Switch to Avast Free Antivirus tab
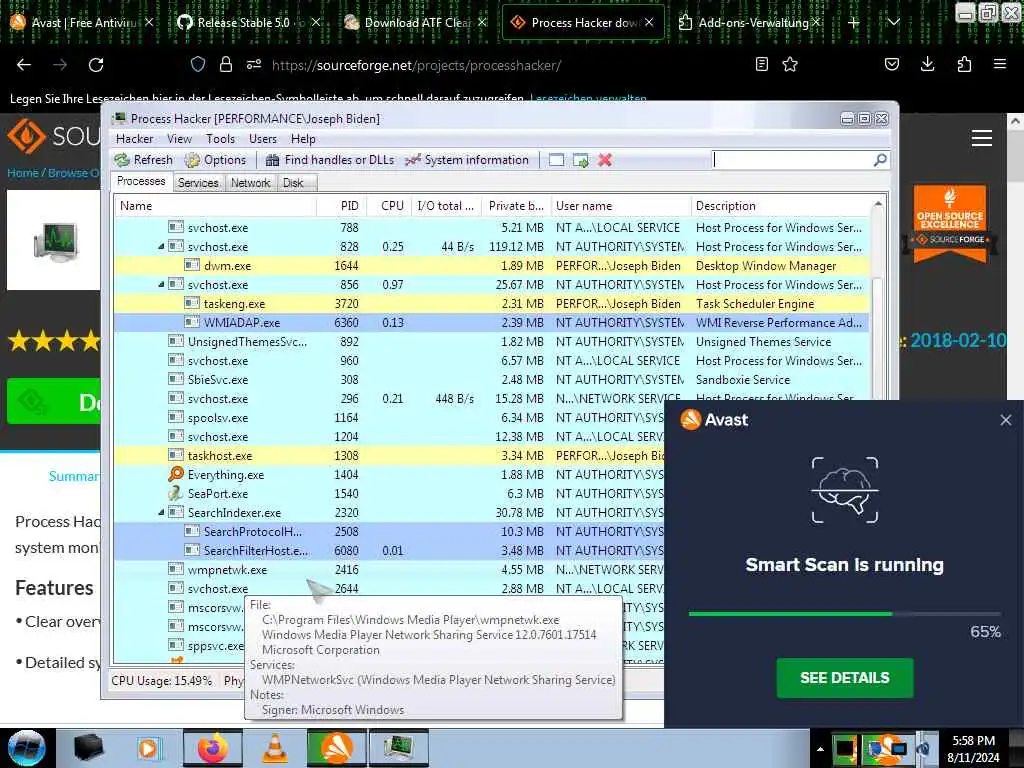 pyautogui.click(x=80, y=23)
